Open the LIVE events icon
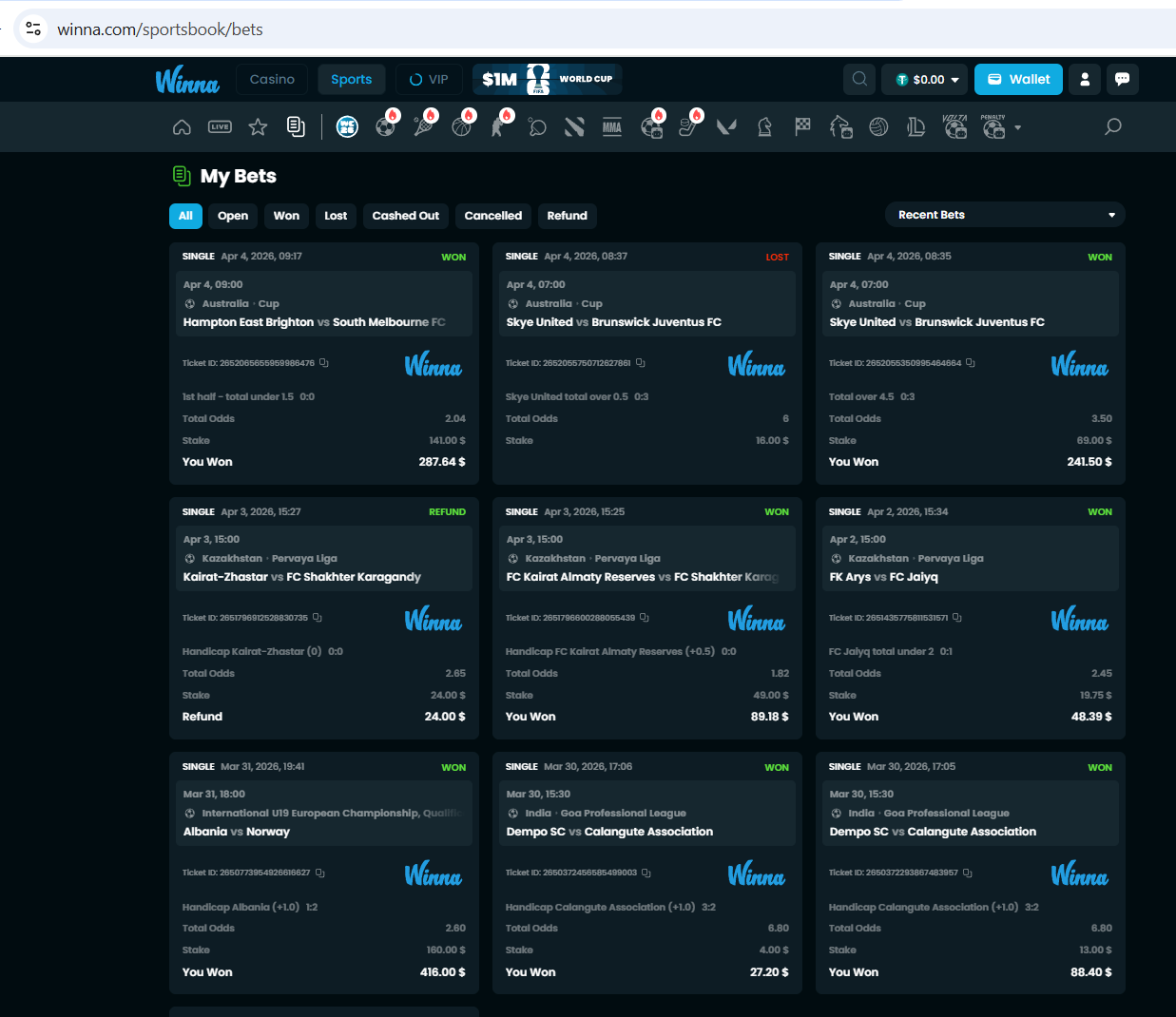This screenshot has height=1017, width=1176. (x=220, y=127)
